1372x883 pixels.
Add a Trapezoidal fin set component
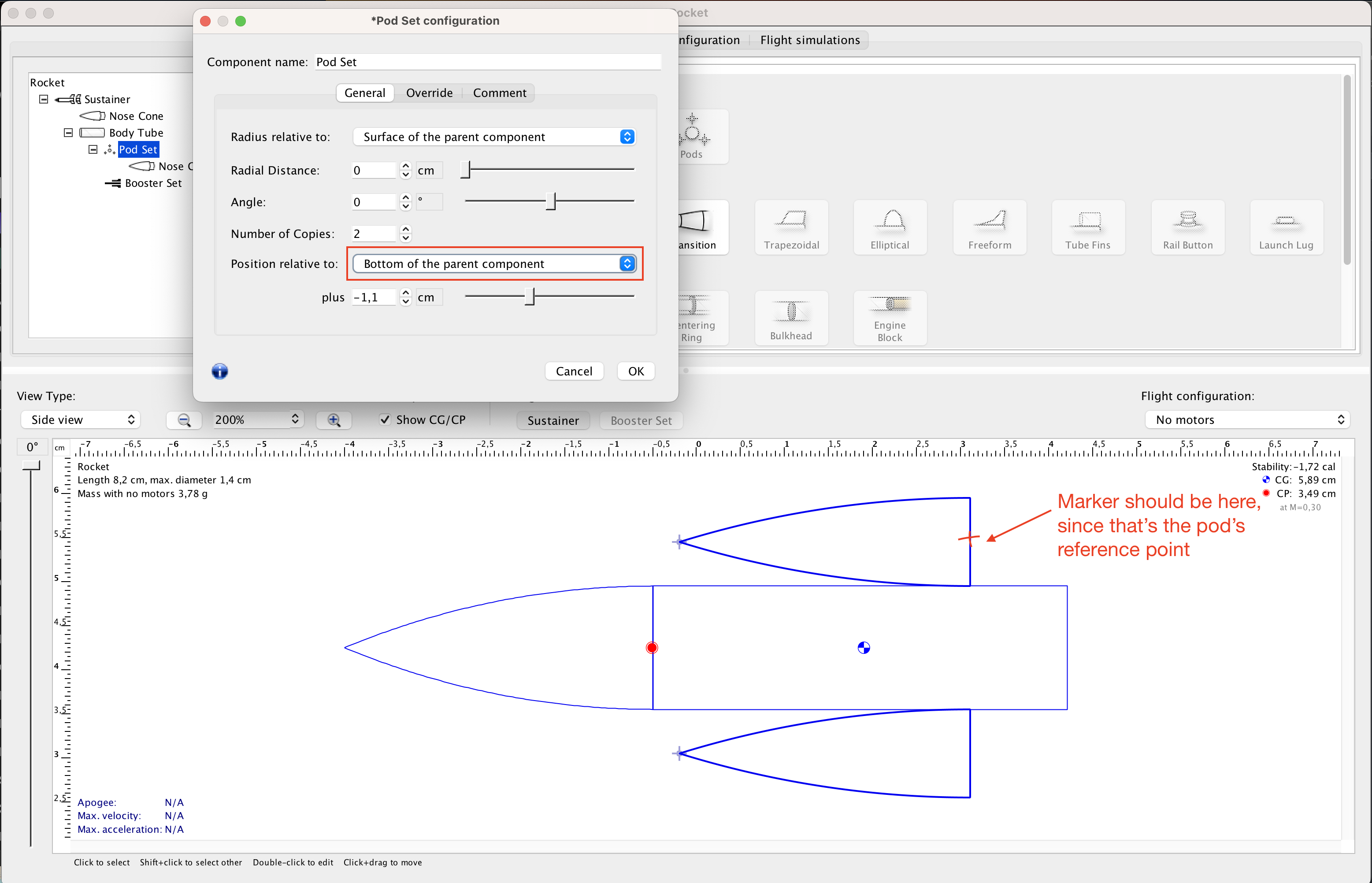pos(791,228)
